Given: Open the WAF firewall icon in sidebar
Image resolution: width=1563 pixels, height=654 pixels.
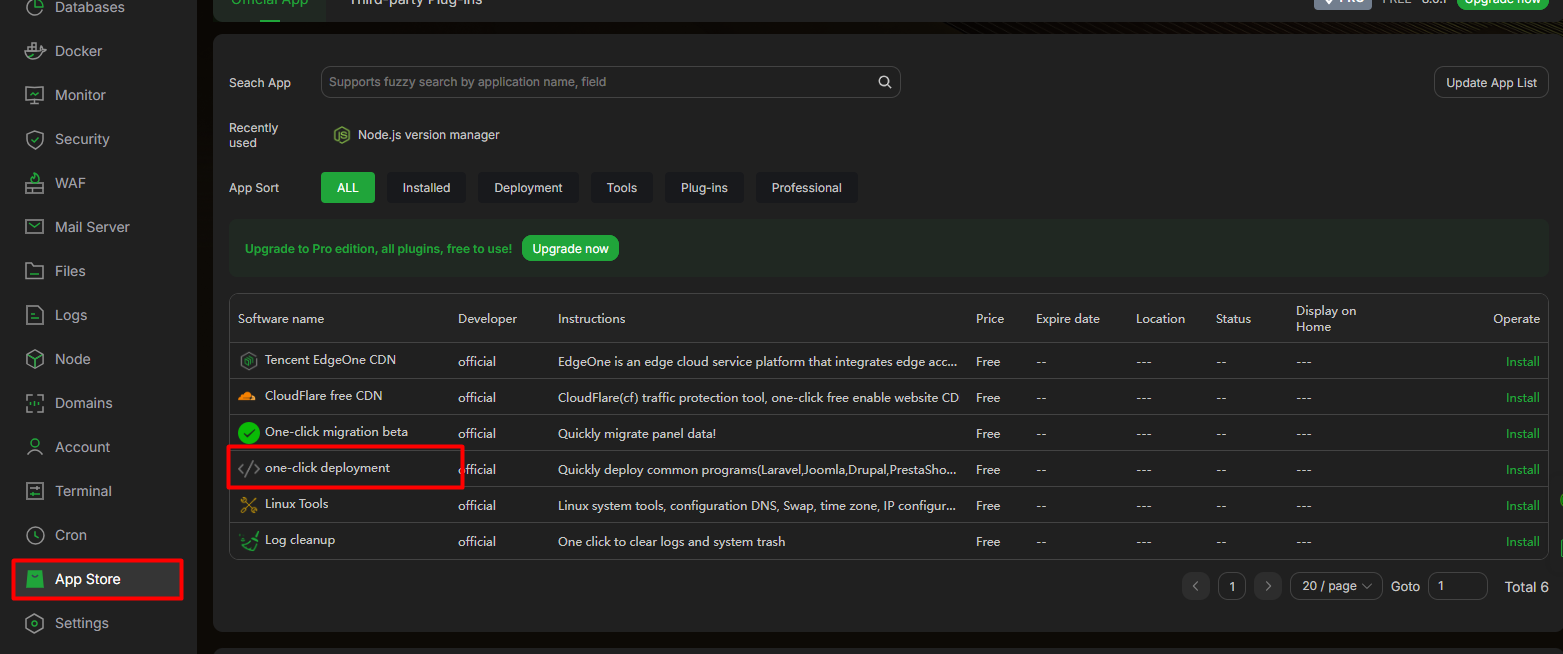Looking at the screenshot, I should (35, 183).
